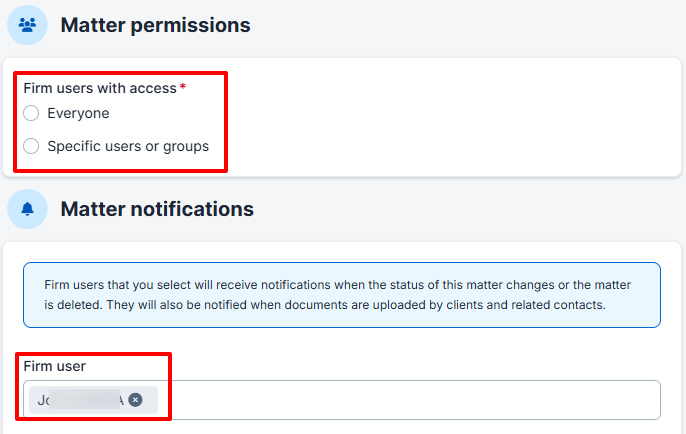Screen dimensions: 686x434
Task: Click the "Everyone" option label text
Action: tap(78, 114)
